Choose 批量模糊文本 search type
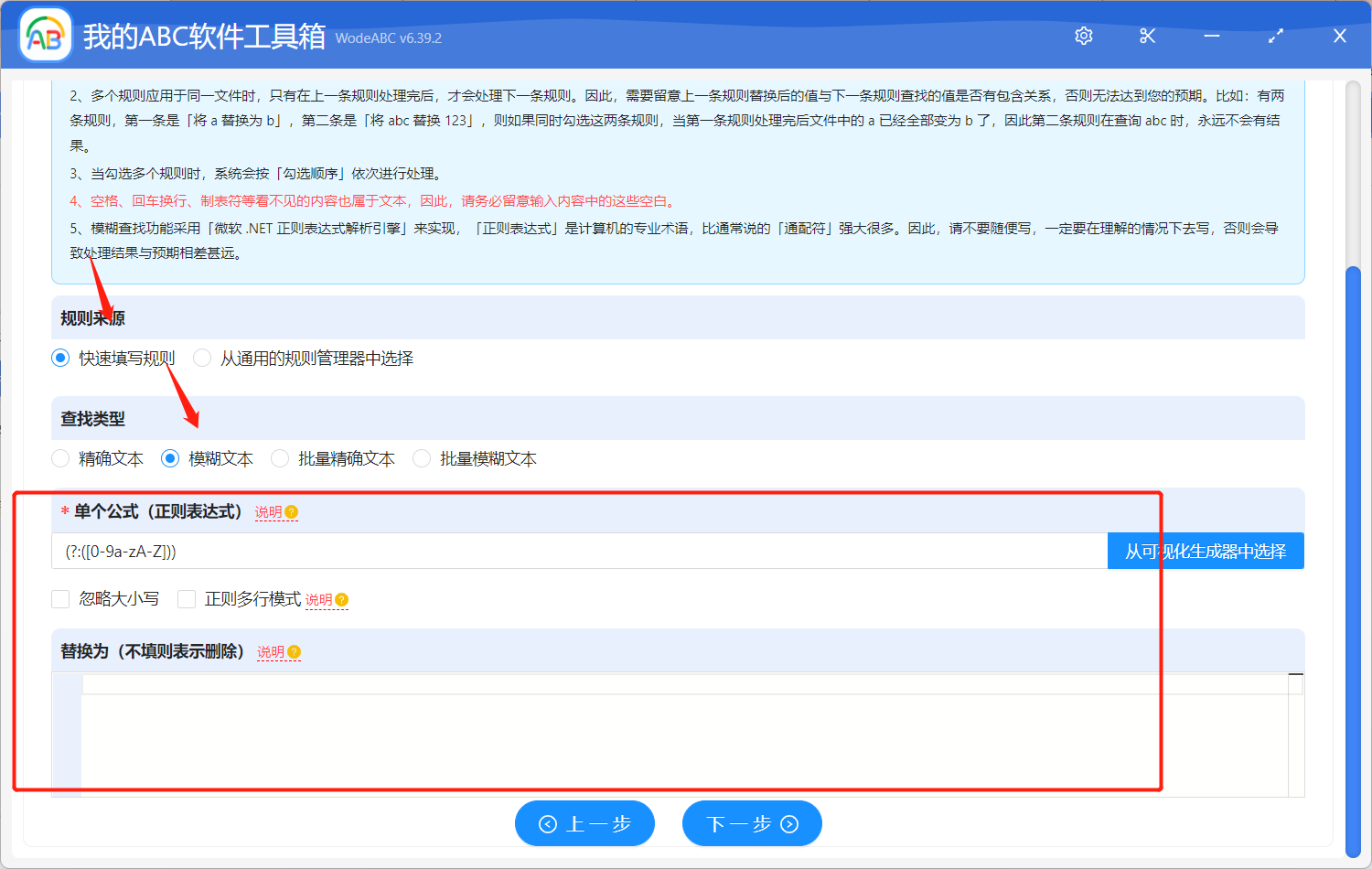The image size is (1372, 869). (x=422, y=458)
